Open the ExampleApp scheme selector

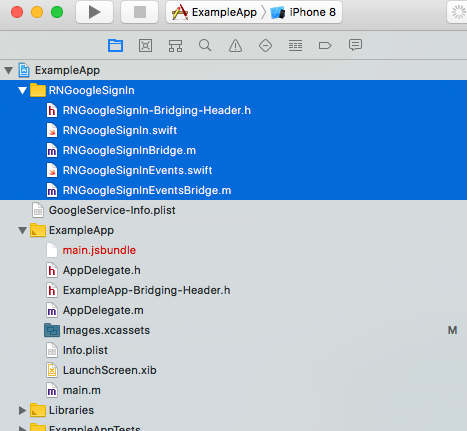pos(214,12)
